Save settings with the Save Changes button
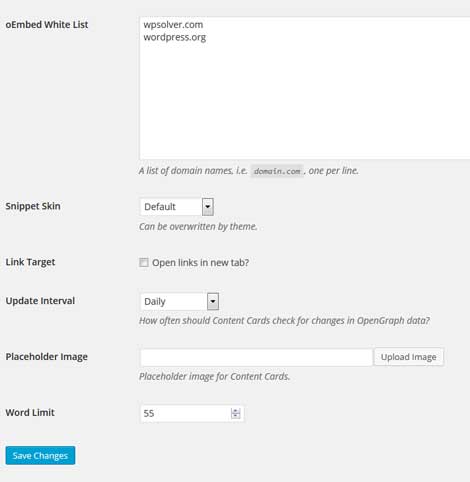Image resolution: width=470 pixels, height=482 pixels. click(x=40, y=455)
